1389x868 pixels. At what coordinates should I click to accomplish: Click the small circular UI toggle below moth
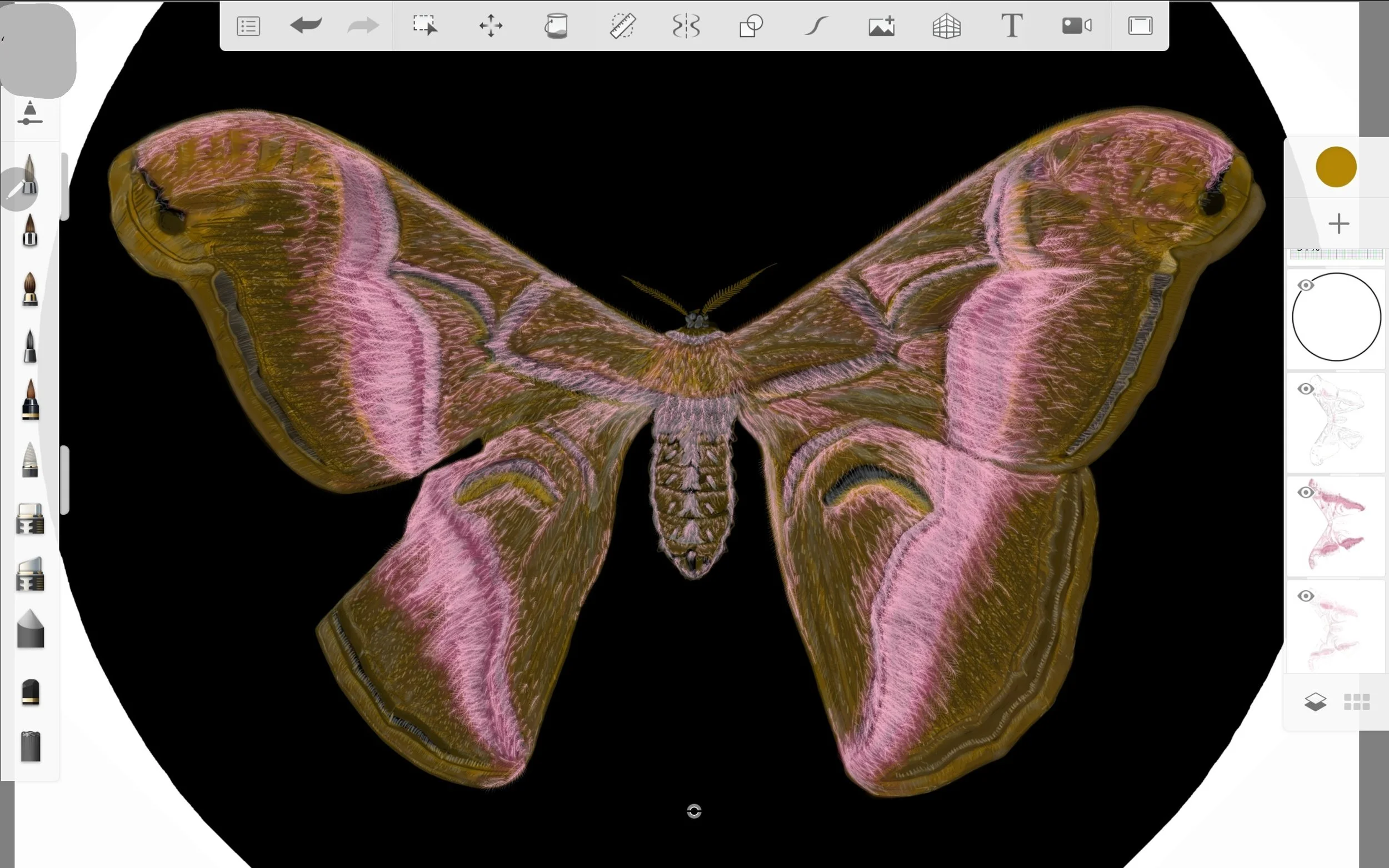pyautogui.click(x=693, y=811)
